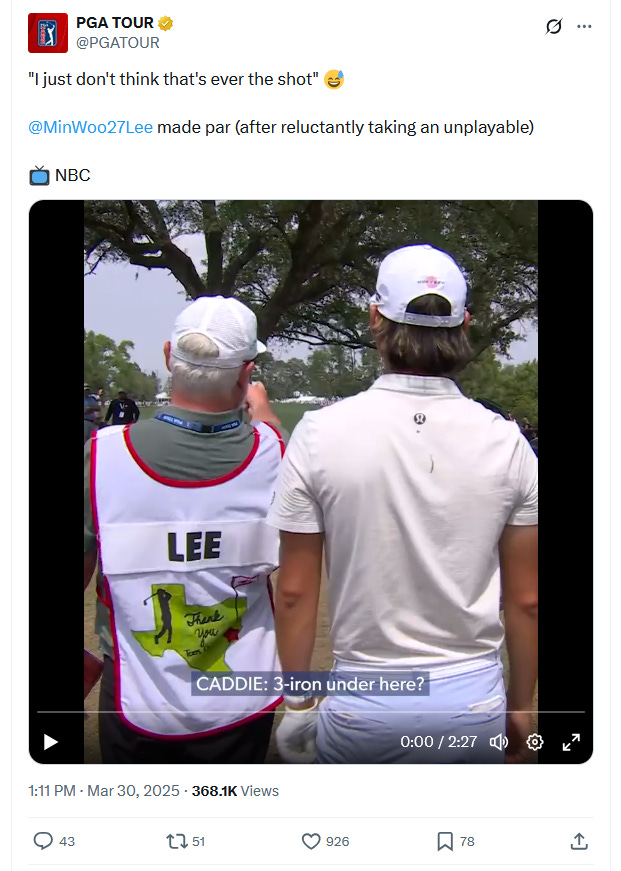Click the @PGATOUR handle
This screenshot has height=871, width=621.
point(118,43)
